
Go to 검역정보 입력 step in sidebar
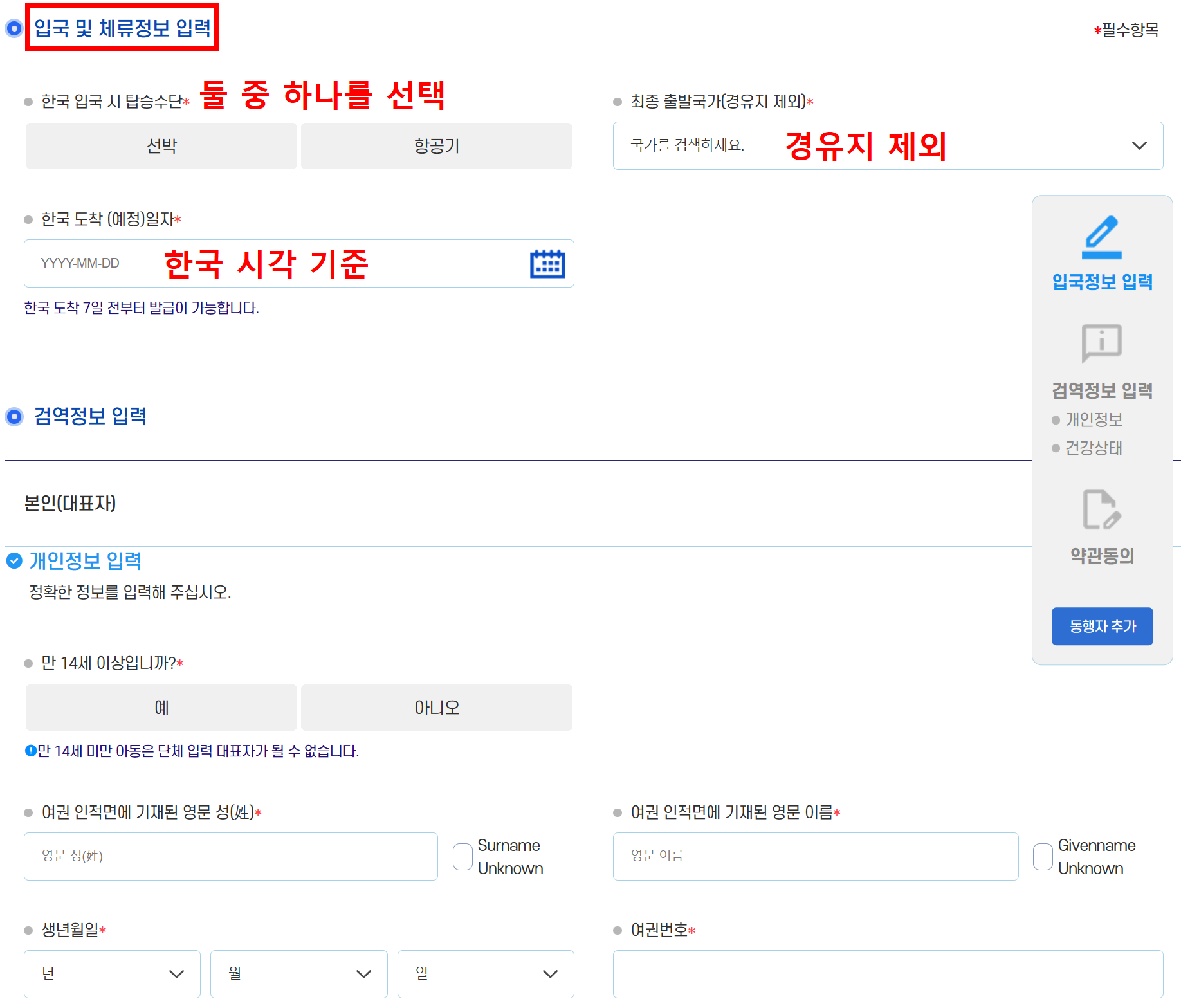click(1102, 390)
